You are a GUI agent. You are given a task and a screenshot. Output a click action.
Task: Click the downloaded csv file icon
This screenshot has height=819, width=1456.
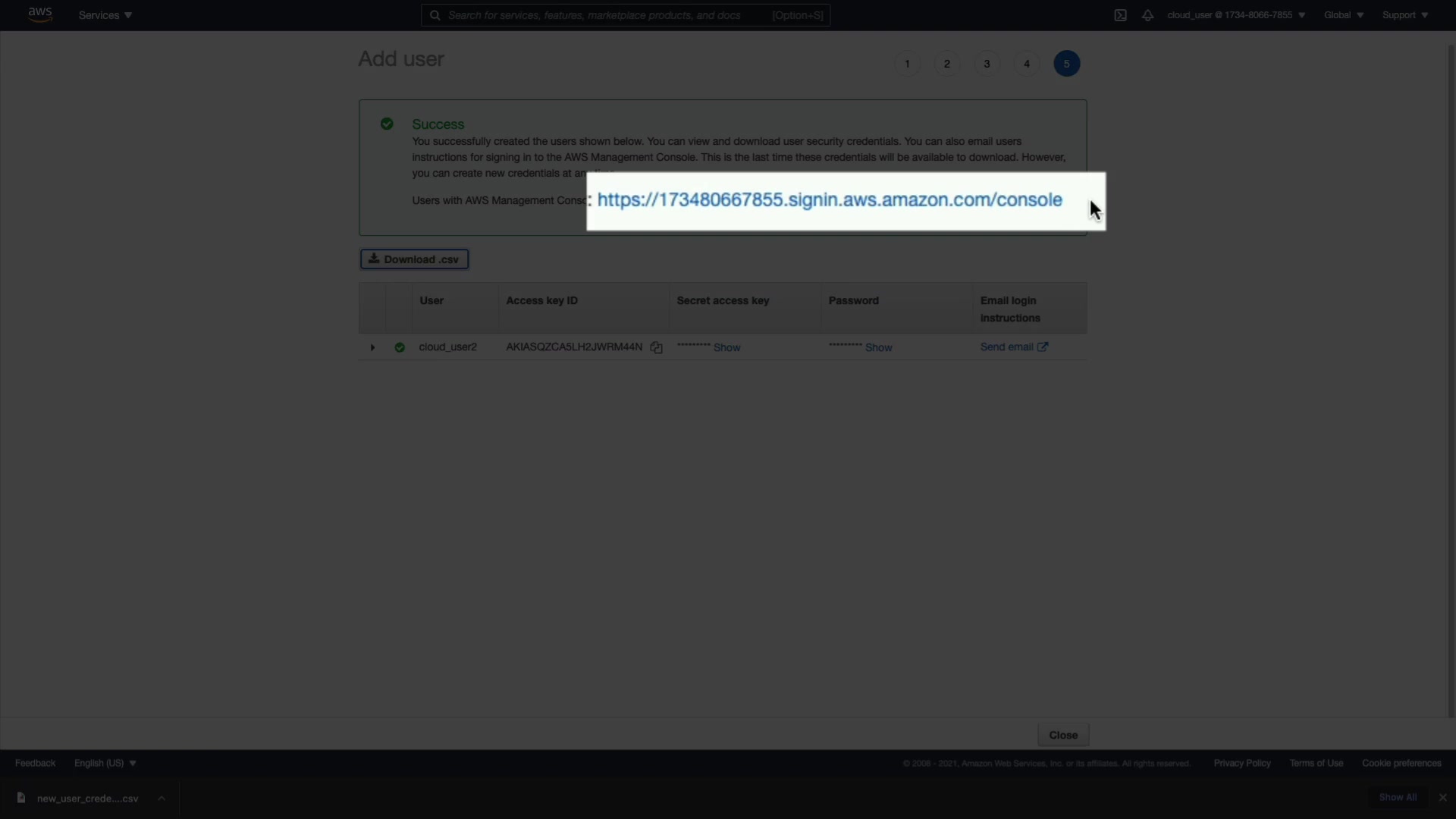pyautogui.click(x=21, y=798)
